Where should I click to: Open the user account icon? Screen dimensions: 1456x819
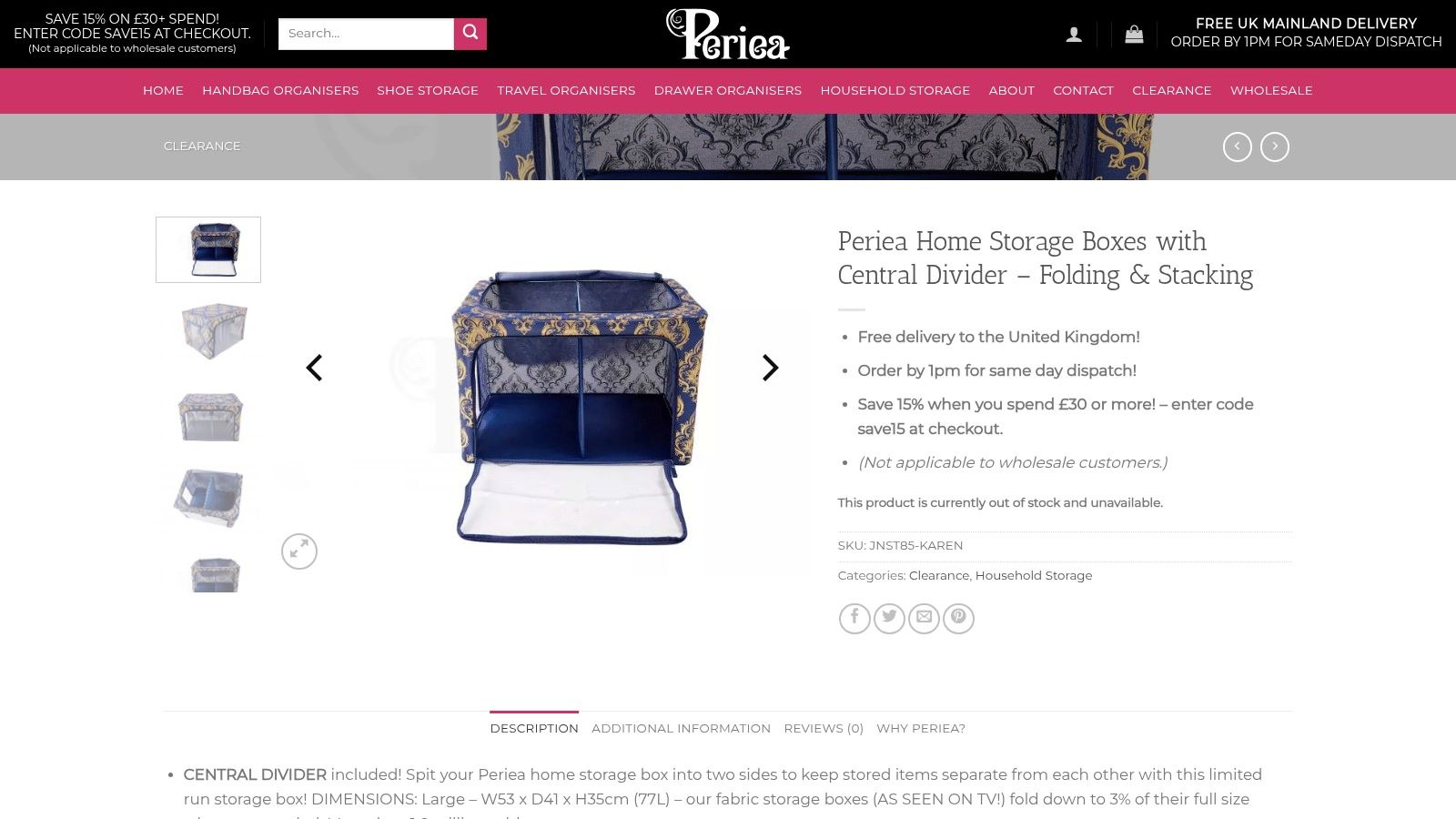click(1074, 35)
